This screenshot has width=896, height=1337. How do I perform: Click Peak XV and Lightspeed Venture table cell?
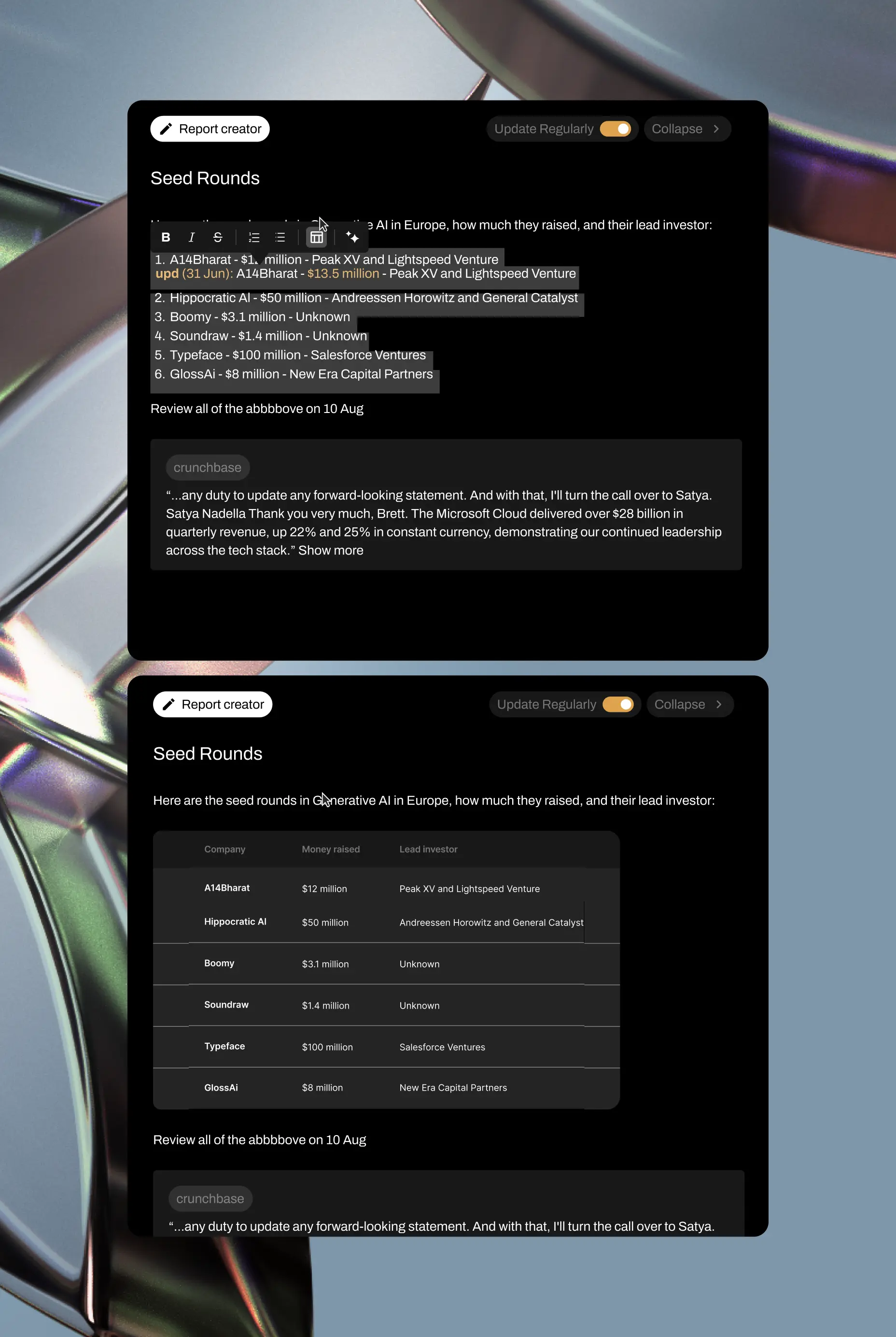tap(470, 888)
